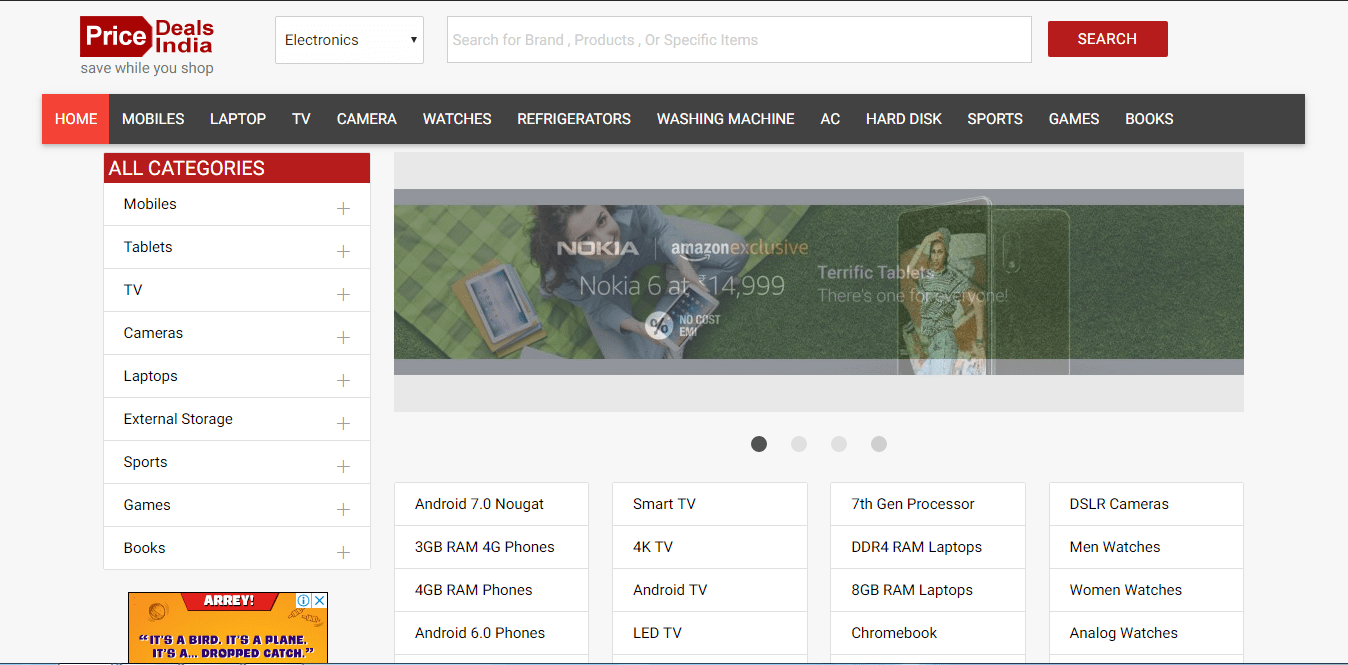Expand the sidebar Books plus icon
Screen dimensions: 1348x665
tap(343, 552)
